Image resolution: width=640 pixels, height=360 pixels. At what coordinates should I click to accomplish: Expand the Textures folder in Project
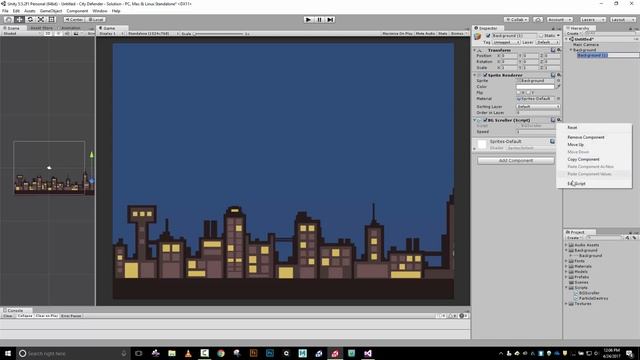[x=567, y=304]
